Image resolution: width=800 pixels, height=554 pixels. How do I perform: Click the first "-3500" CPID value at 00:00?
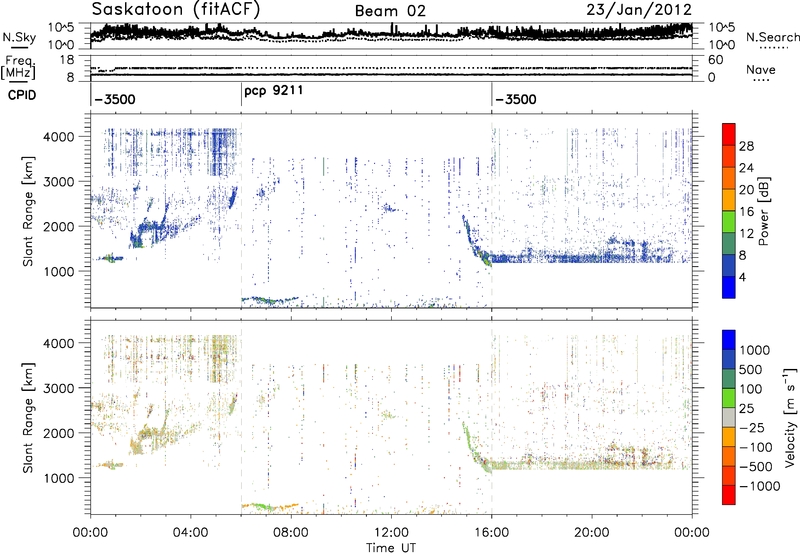coord(115,99)
